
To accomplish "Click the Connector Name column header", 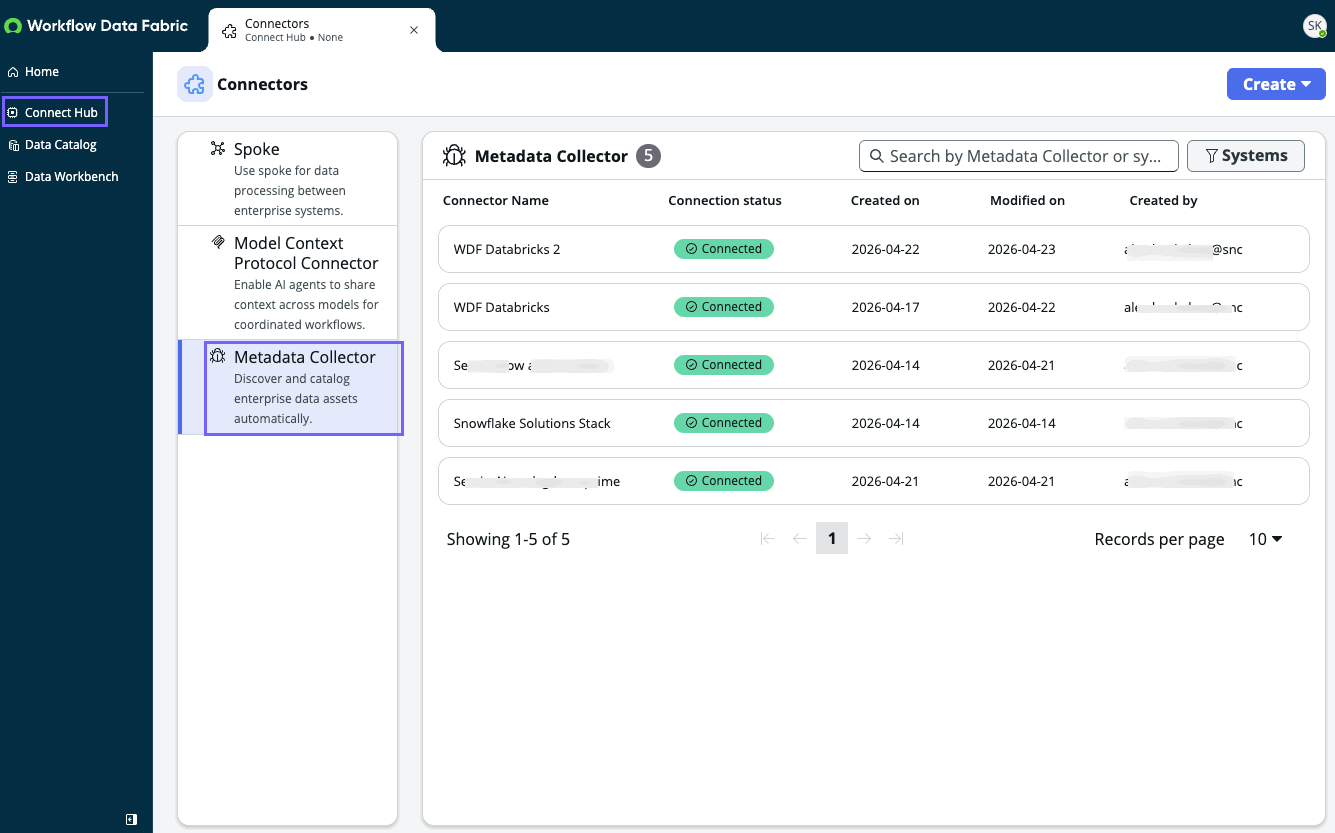I will [x=496, y=201].
